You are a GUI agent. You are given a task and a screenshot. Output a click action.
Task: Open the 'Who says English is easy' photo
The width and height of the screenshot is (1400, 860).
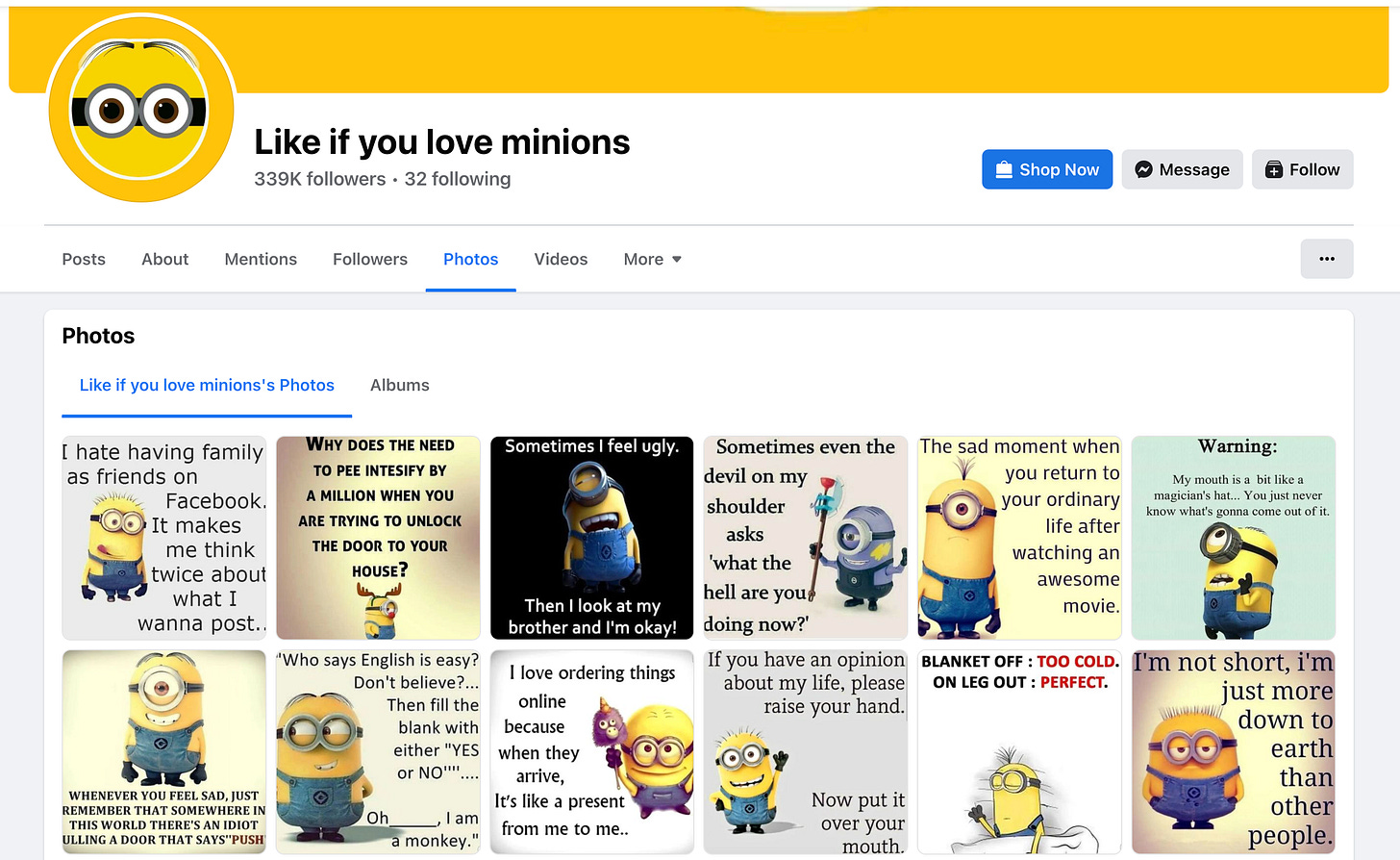pyautogui.click(x=378, y=751)
